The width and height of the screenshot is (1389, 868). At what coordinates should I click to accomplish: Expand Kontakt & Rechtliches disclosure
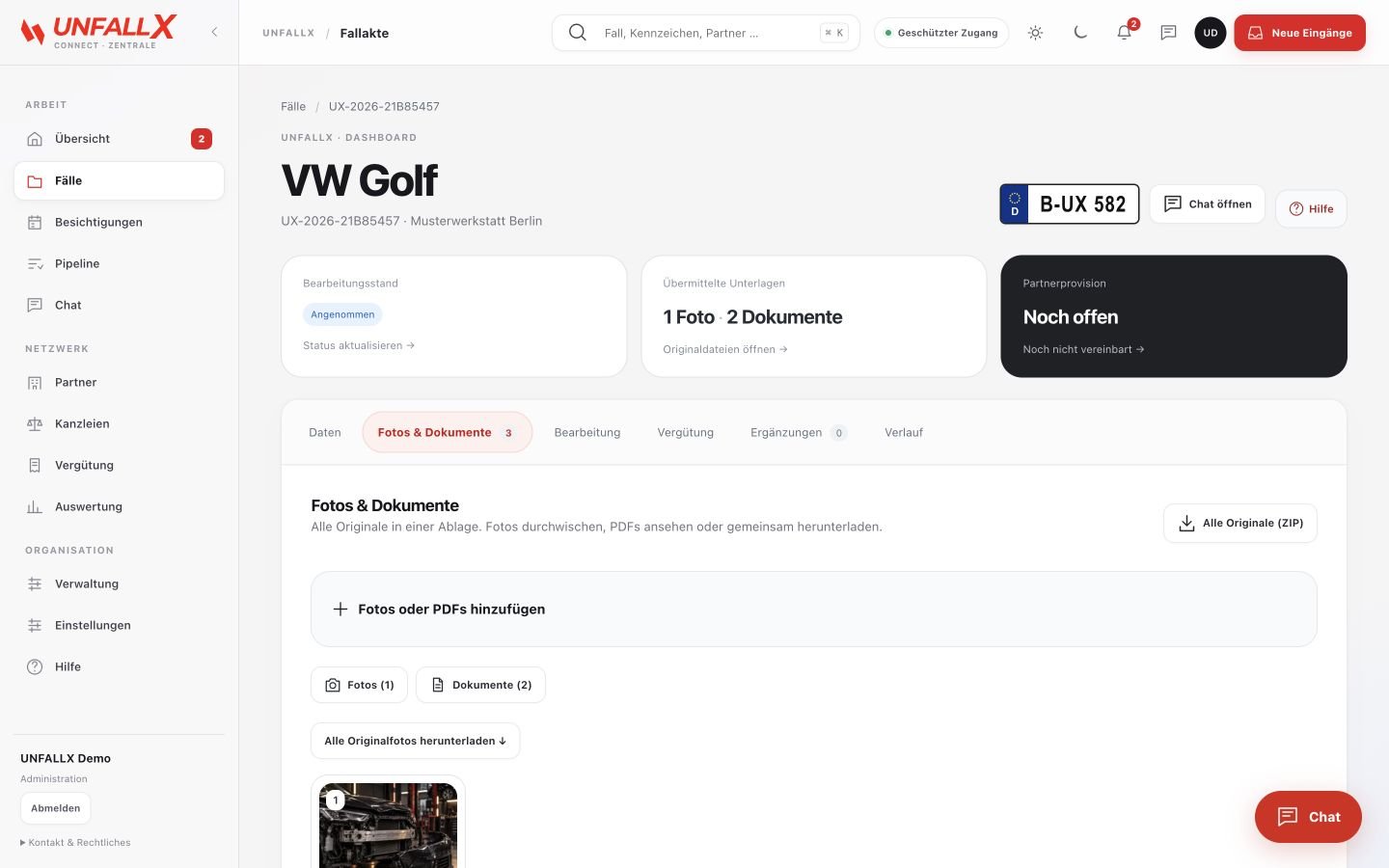75,843
